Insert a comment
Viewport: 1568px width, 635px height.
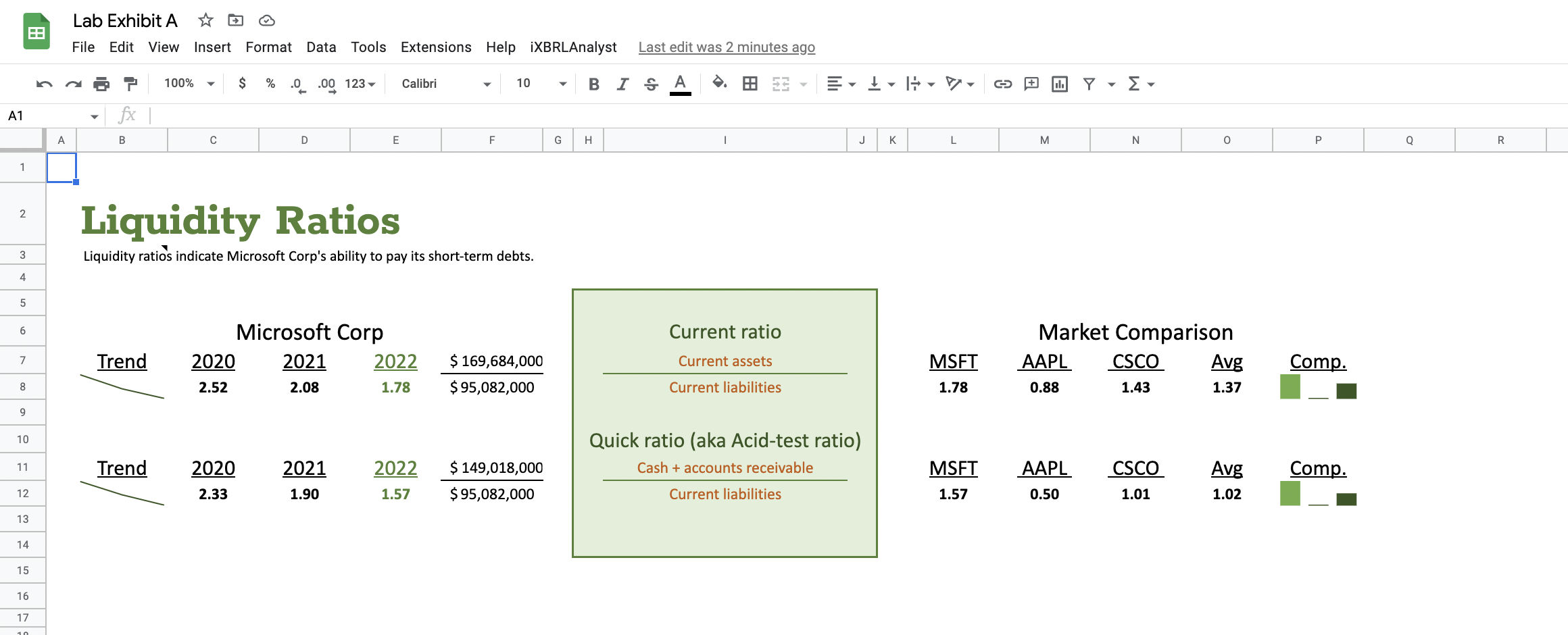point(1031,84)
